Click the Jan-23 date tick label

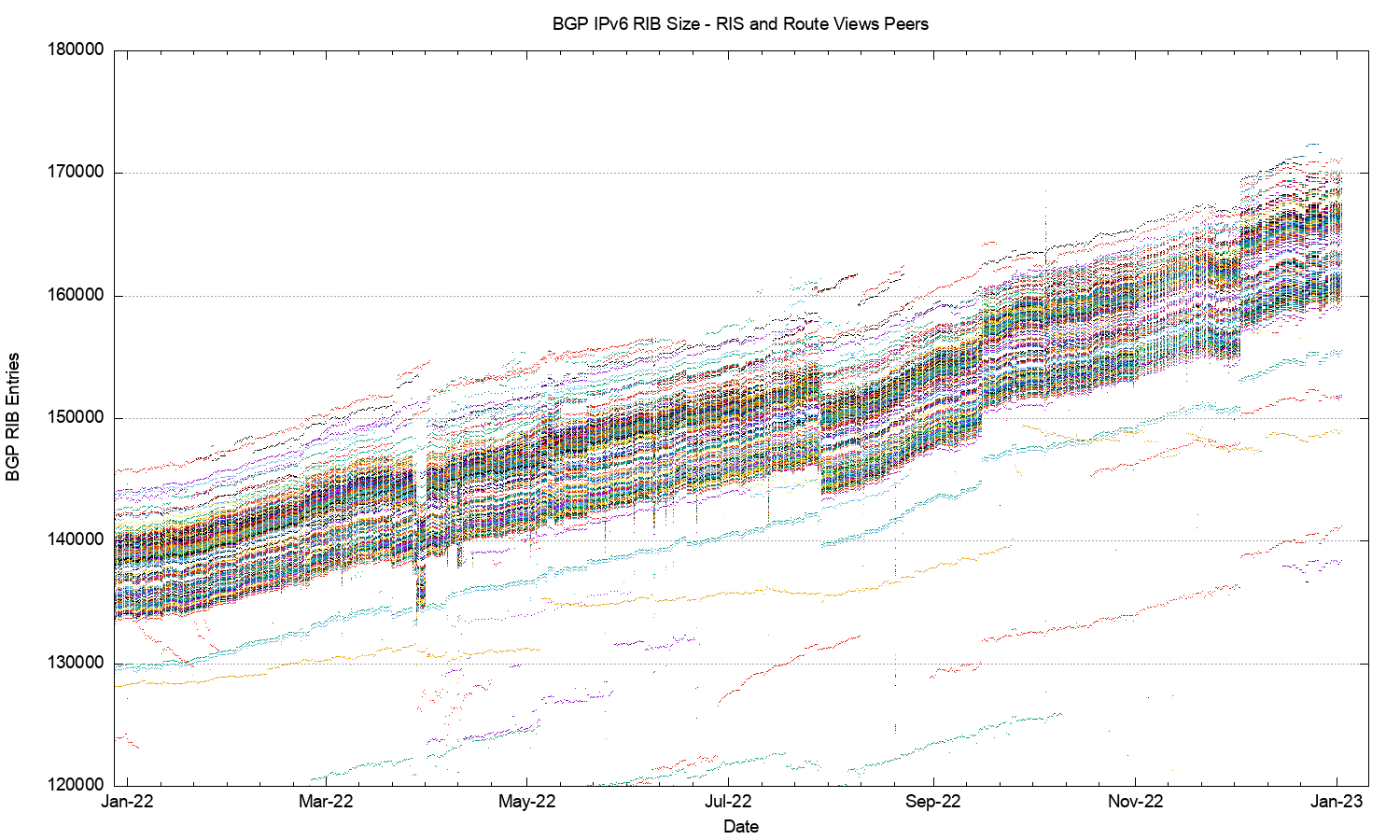pyautogui.click(x=1337, y=802)
